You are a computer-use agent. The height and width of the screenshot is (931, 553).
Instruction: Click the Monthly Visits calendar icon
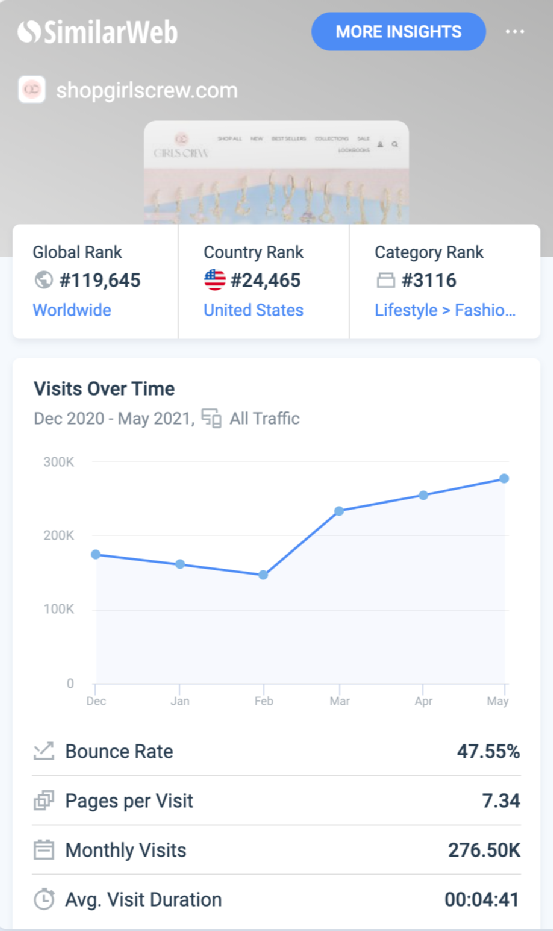[x=44, y=850]
